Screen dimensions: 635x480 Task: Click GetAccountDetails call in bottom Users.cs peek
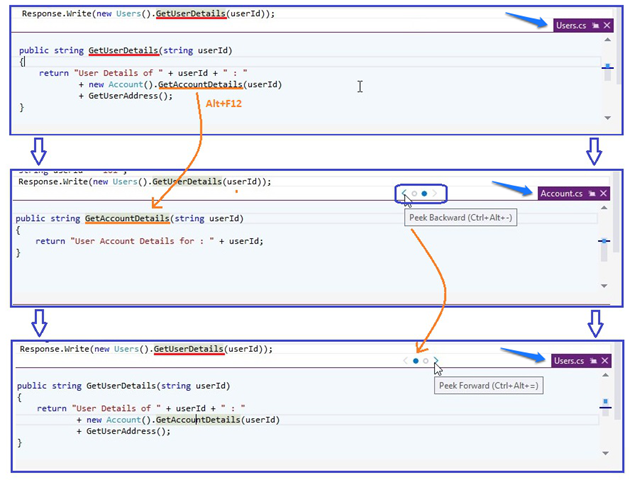pos(198,420)
